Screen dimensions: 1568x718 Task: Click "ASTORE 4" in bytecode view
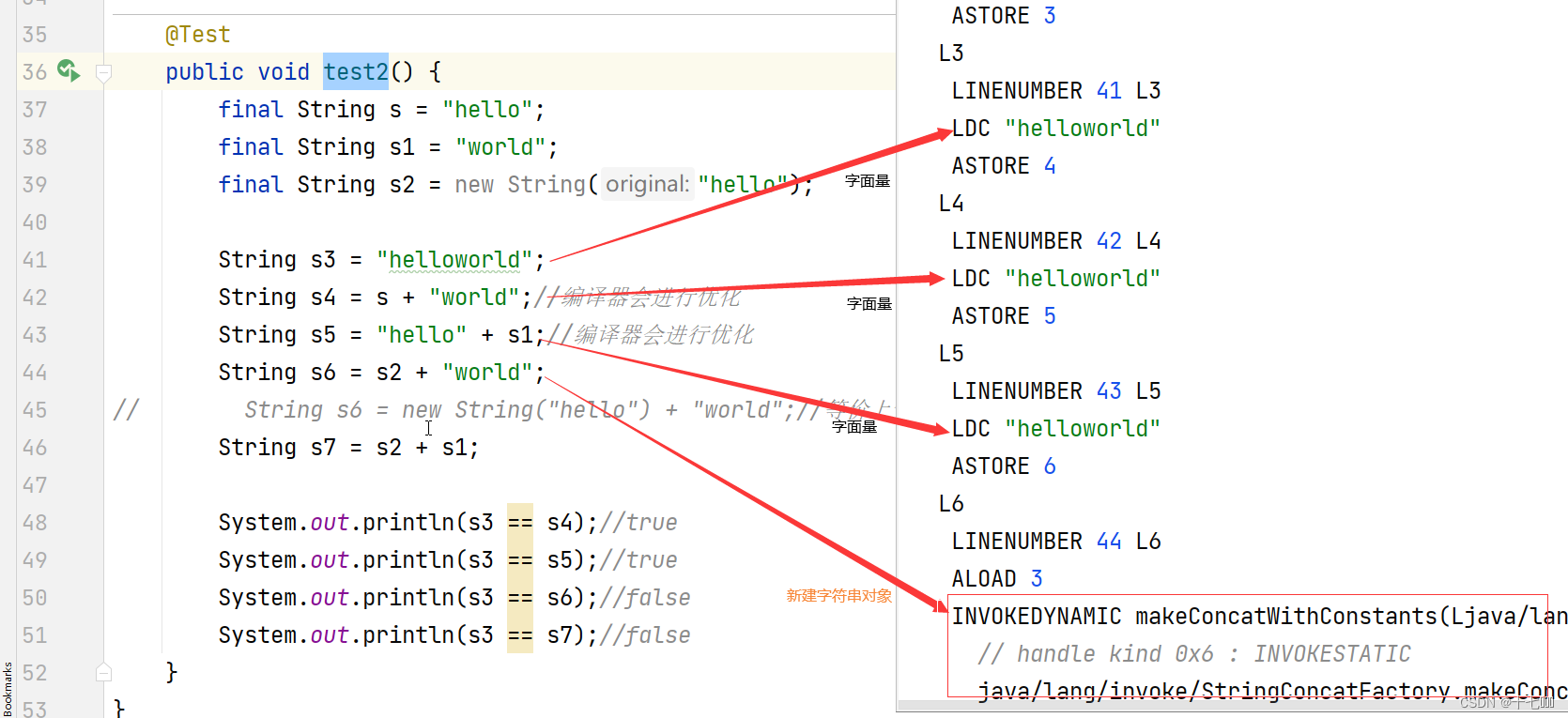click(1004, 166)
